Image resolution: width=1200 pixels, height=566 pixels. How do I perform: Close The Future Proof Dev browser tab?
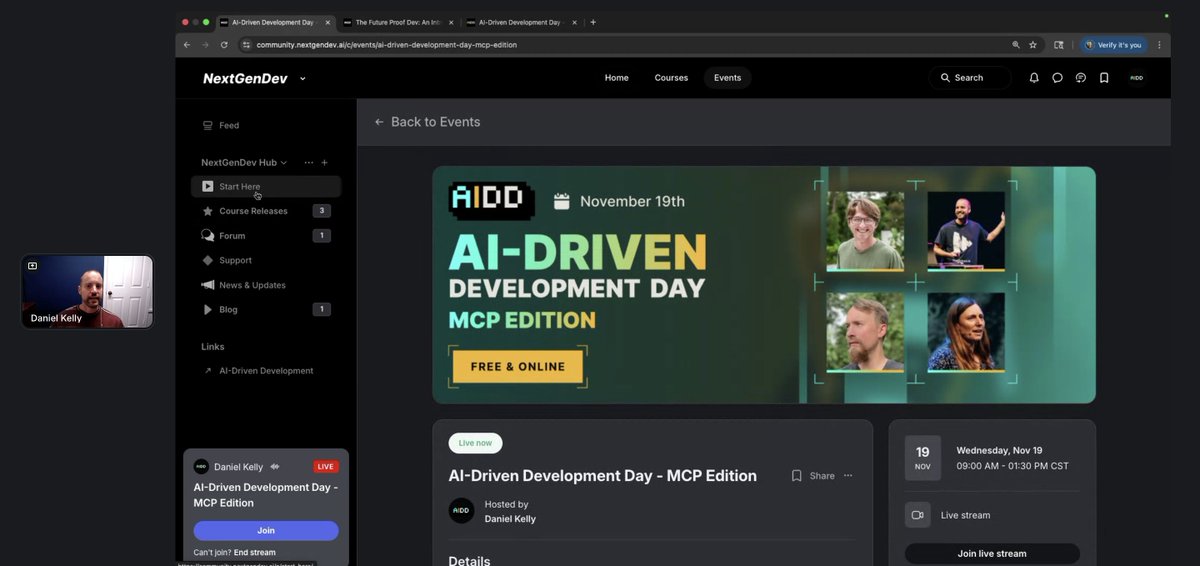[451, 22]
